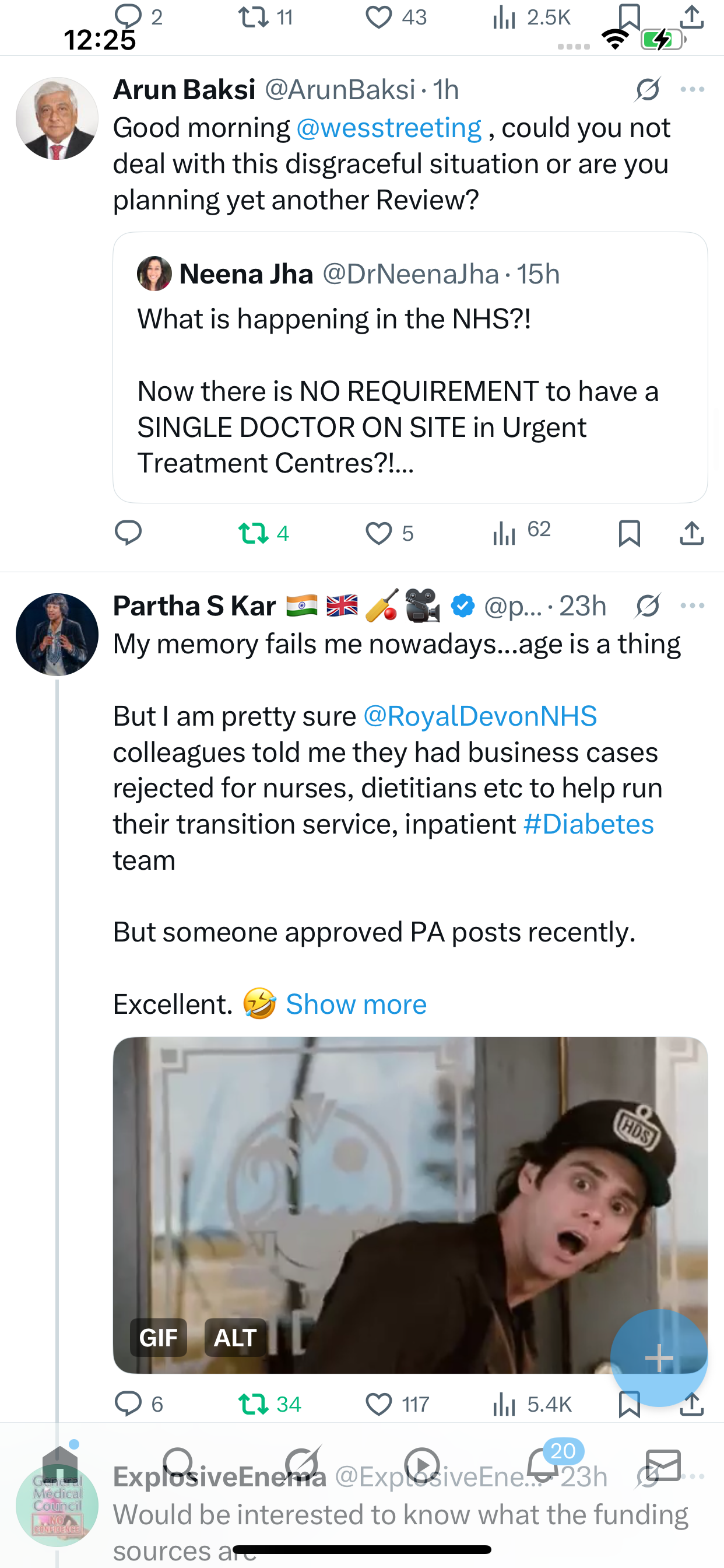Open the Notifications tab with 20 badge
The width and height of the screenshot is (724, 1568).
tap(543, 1464)
